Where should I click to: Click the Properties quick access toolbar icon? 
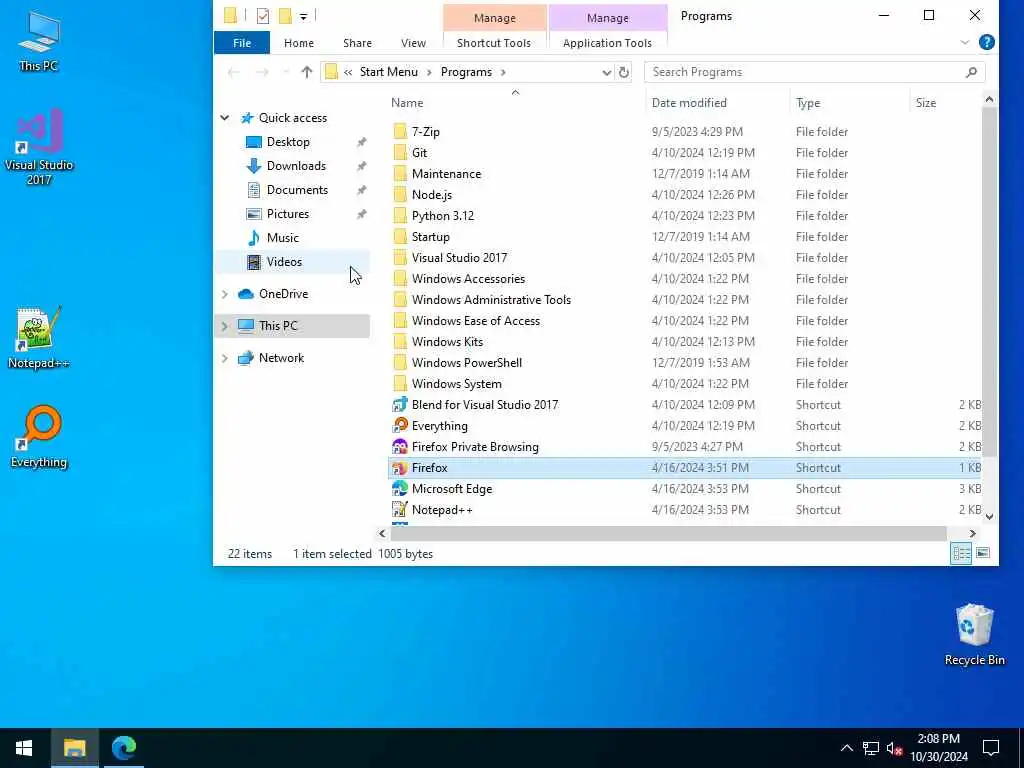click(263, 16)
